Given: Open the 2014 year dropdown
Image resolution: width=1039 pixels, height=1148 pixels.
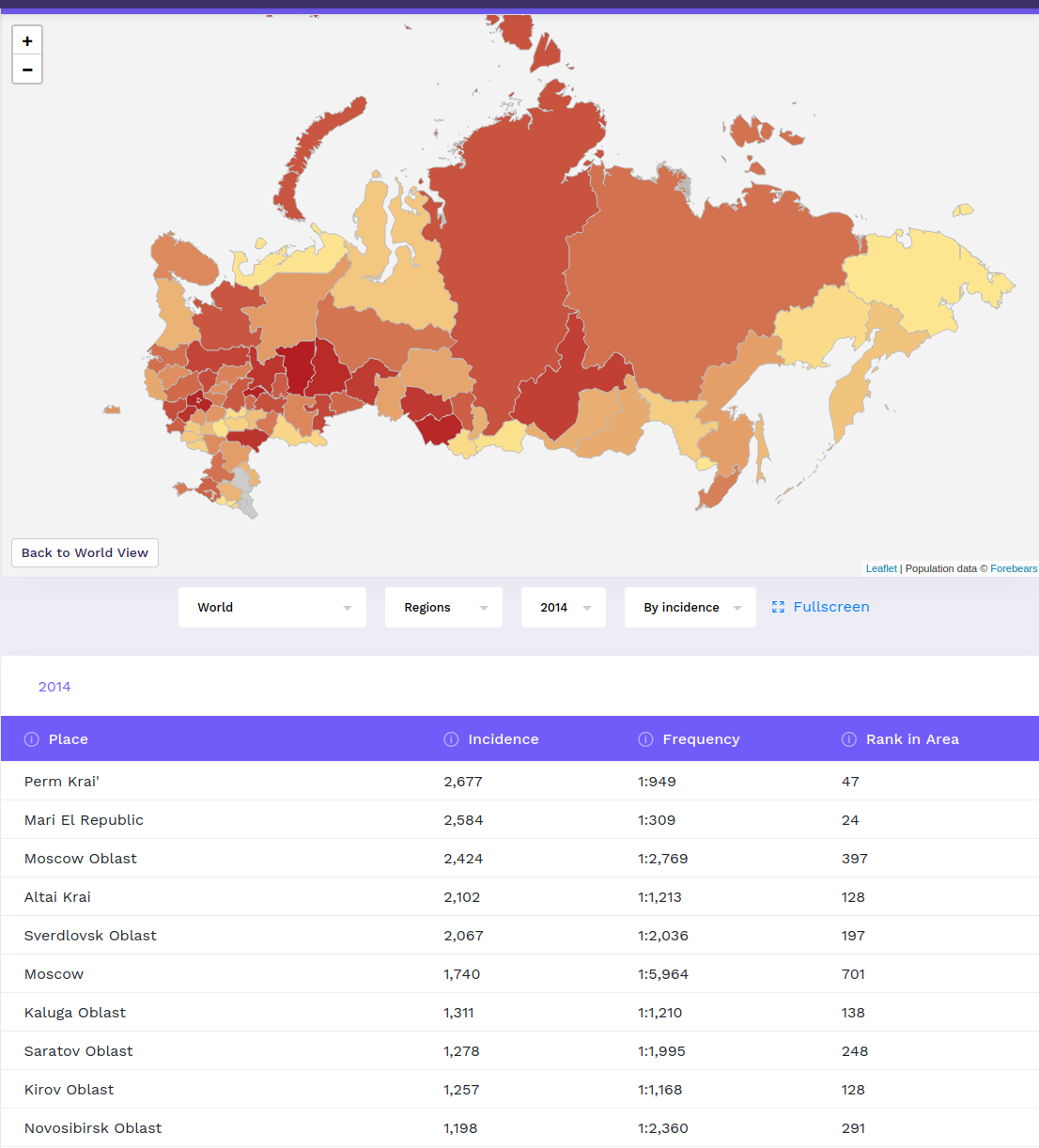Looking at the screenshot, I should coord(564,608).
